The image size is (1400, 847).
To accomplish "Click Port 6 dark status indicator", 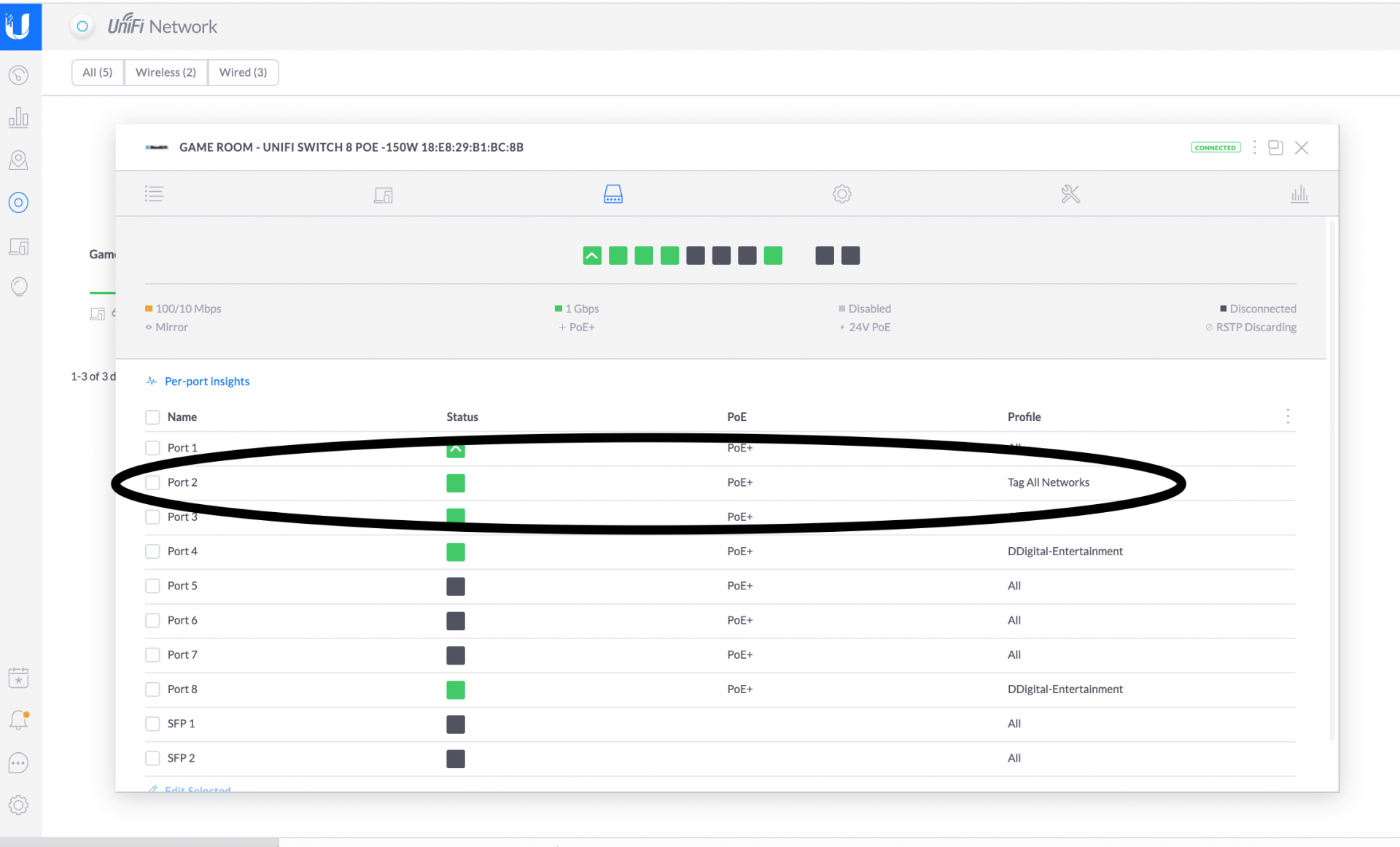I will tap(456, 621).
